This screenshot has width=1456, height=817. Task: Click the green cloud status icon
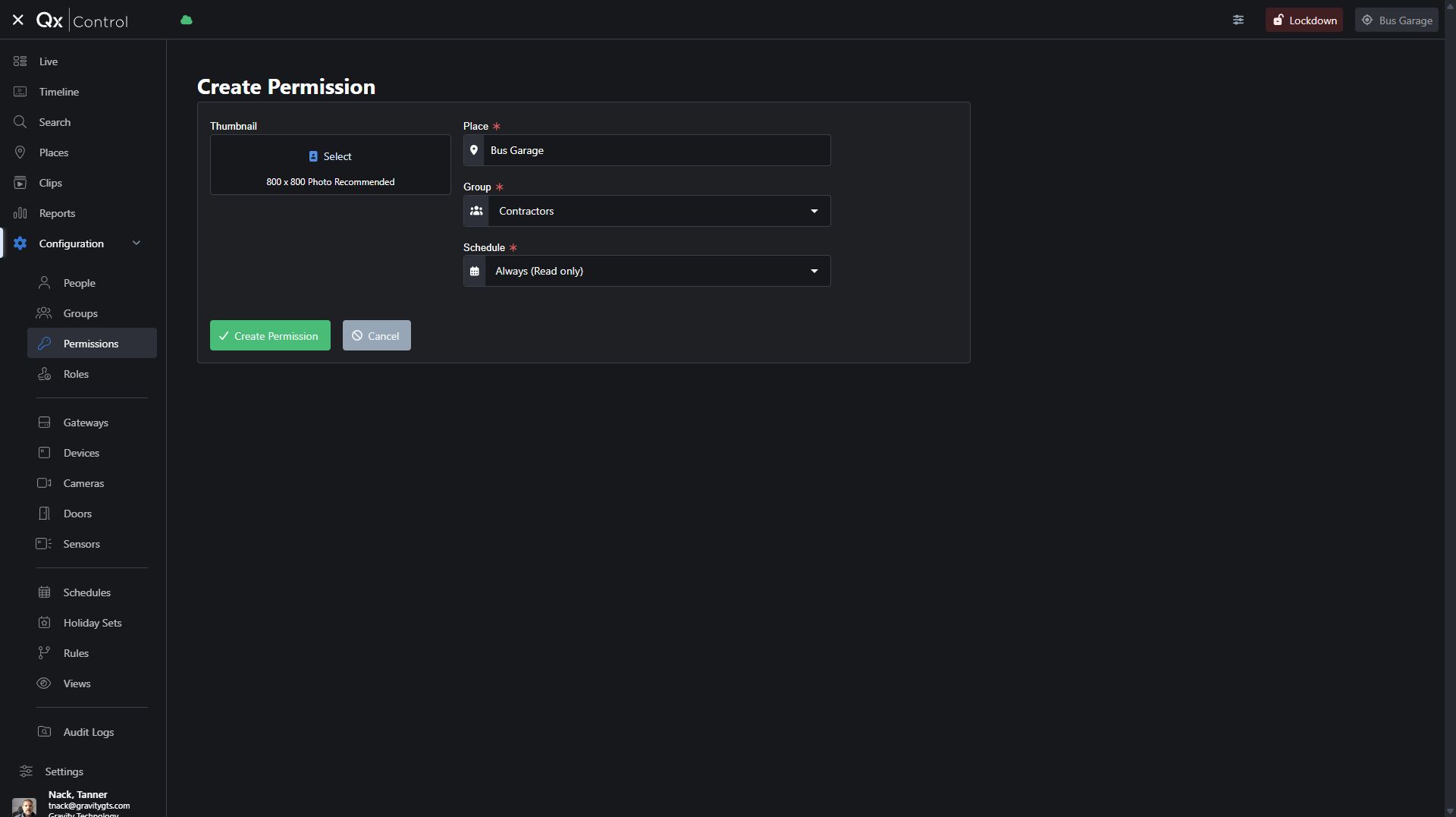tap(187, 20)
